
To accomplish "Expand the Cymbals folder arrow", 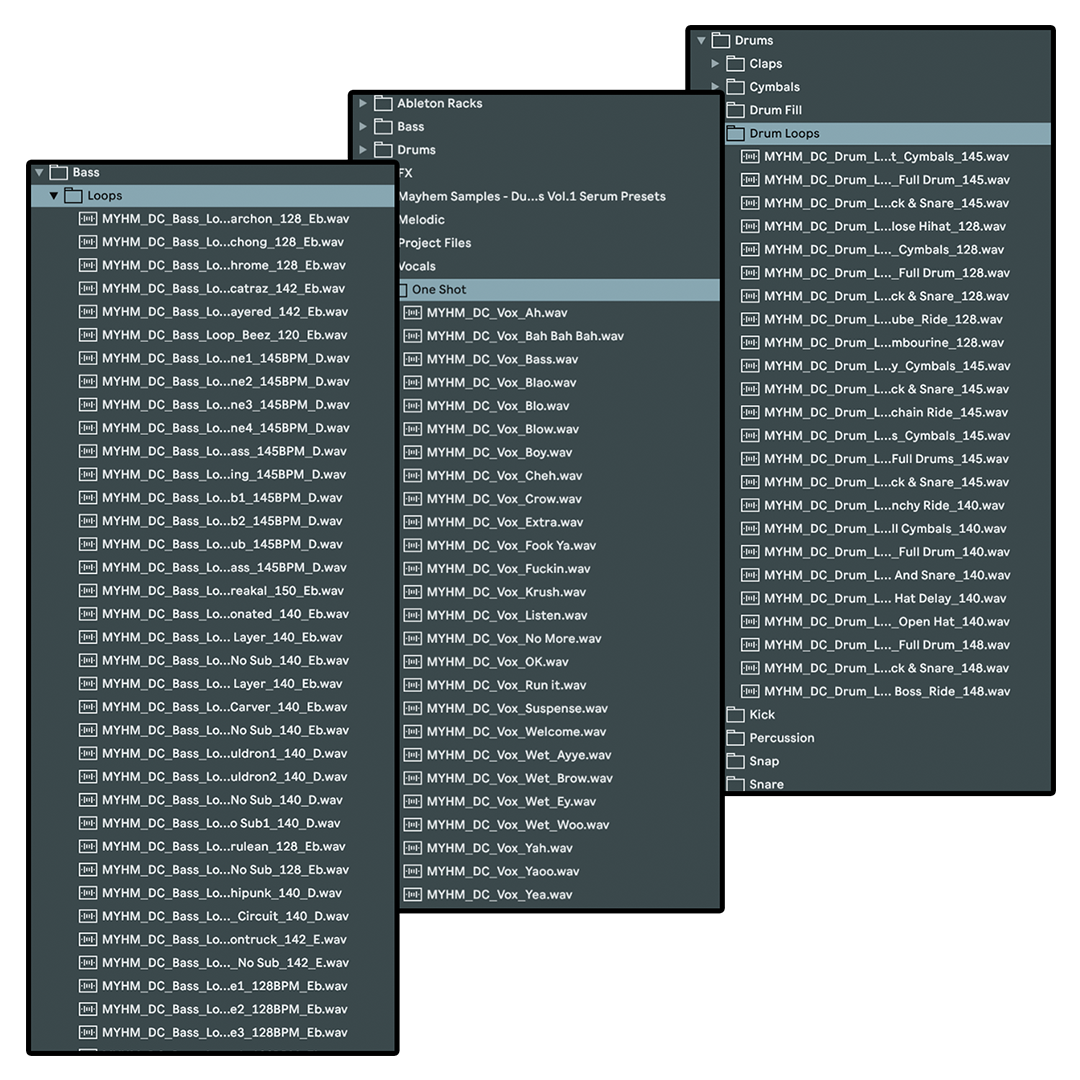I will [715, 87].
